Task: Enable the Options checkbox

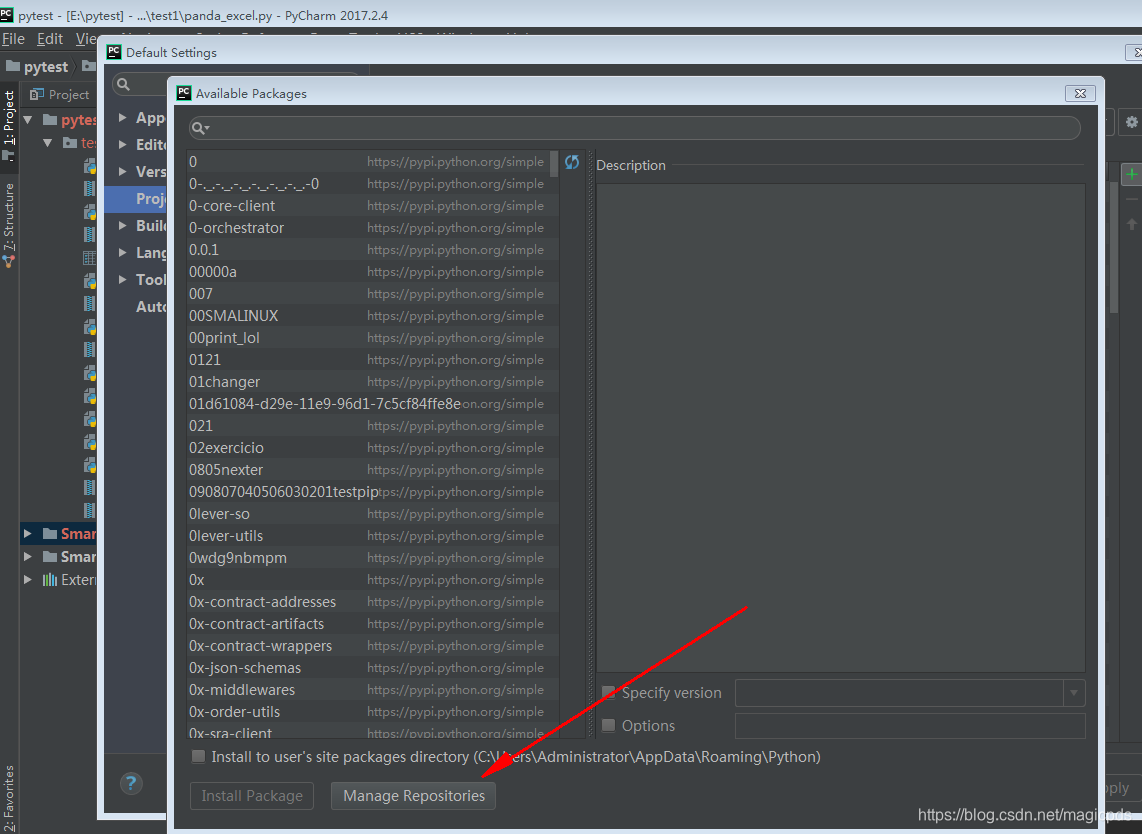Action: [x=608, y=725]
